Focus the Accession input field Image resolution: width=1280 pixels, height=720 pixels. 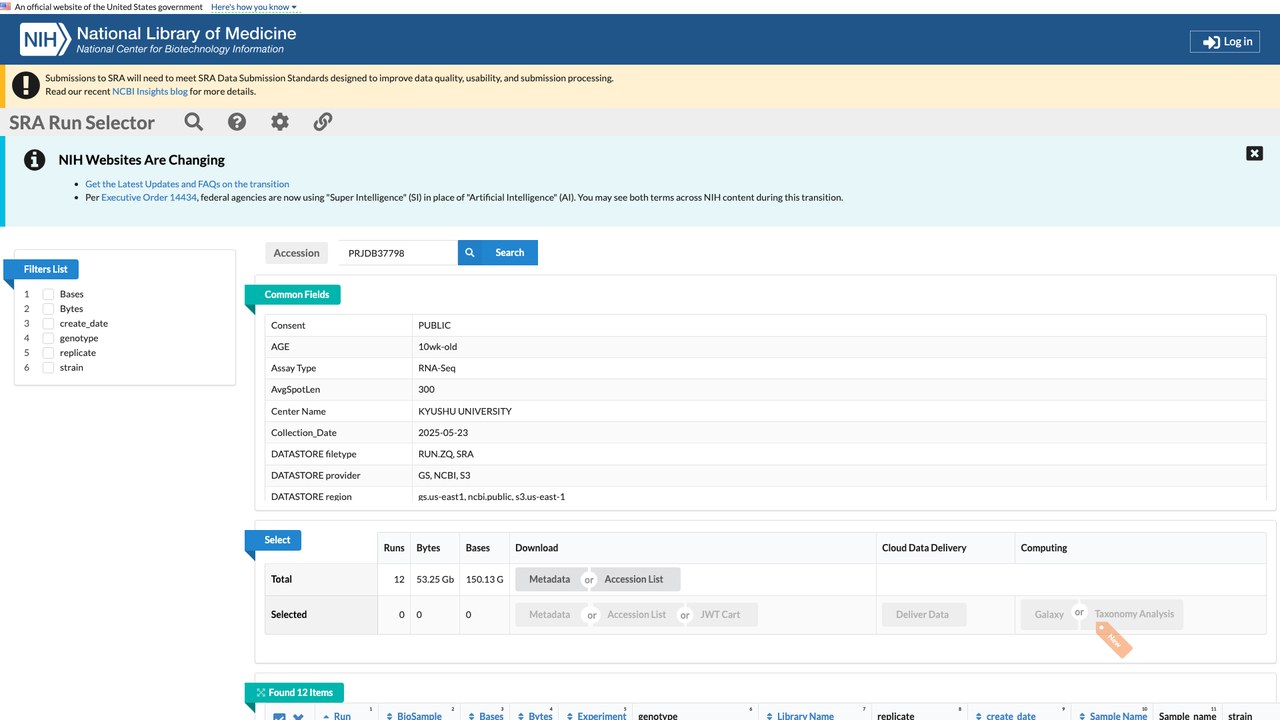[x=397, y=253]
